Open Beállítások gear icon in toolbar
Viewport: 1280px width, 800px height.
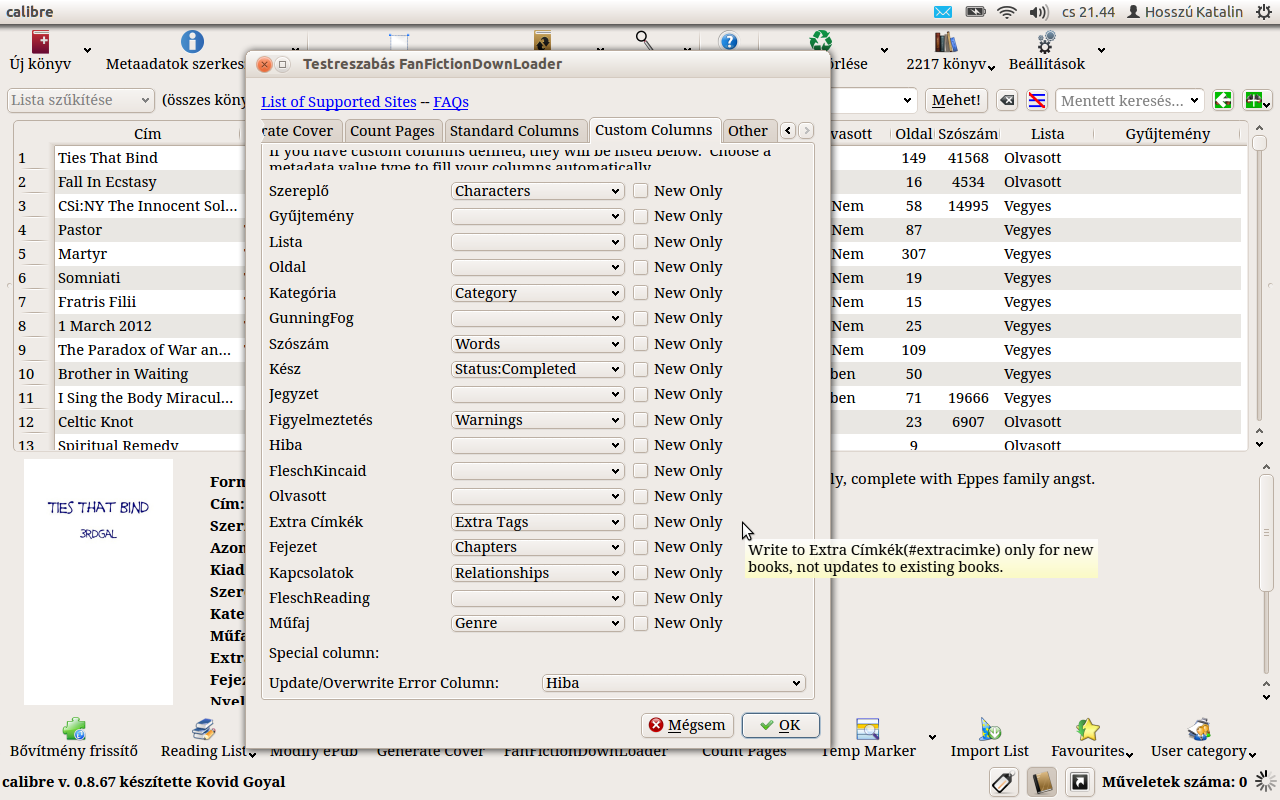(1046, 43)
